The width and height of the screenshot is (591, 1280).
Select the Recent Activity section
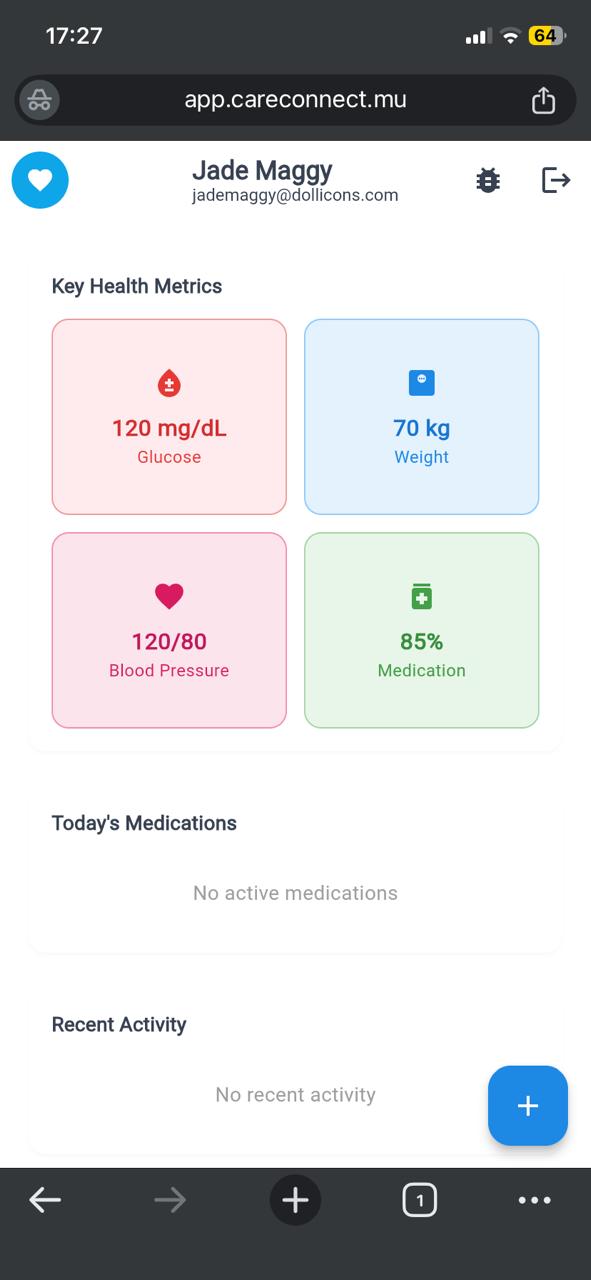[119, 1024]
